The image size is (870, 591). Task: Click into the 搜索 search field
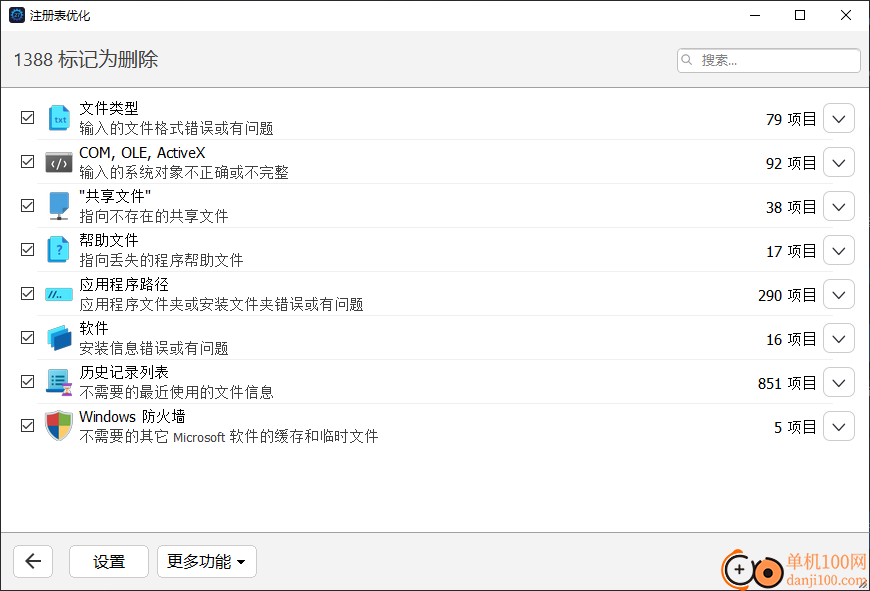(768, 60)
